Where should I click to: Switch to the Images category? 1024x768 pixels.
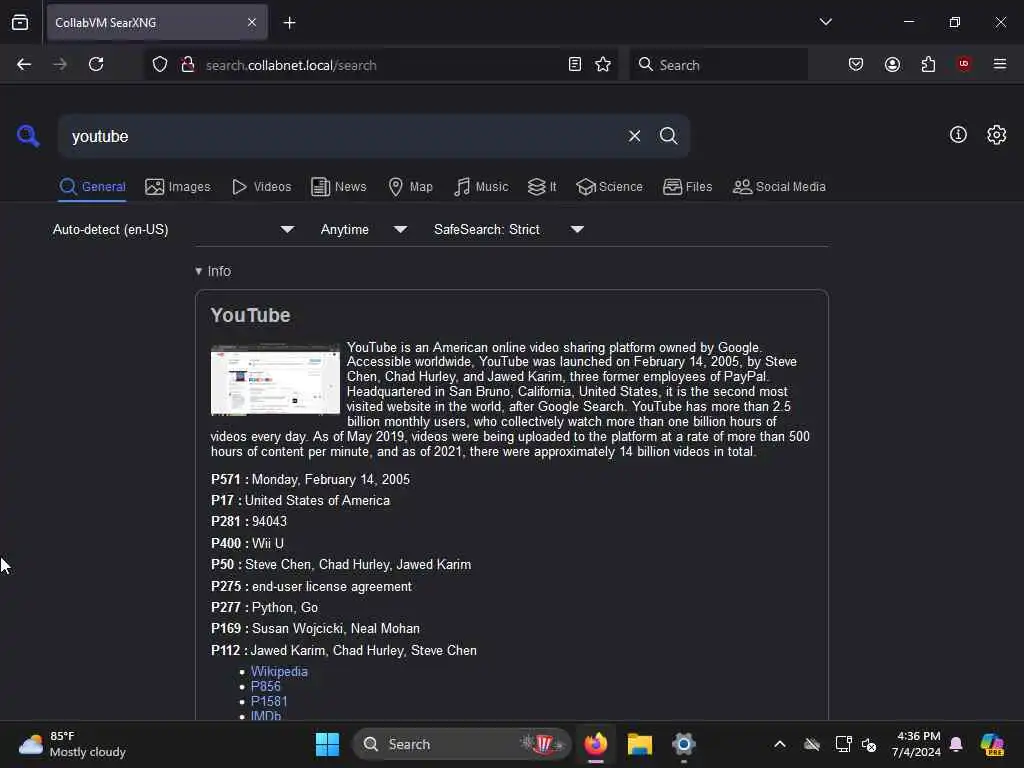coord(178,187)
